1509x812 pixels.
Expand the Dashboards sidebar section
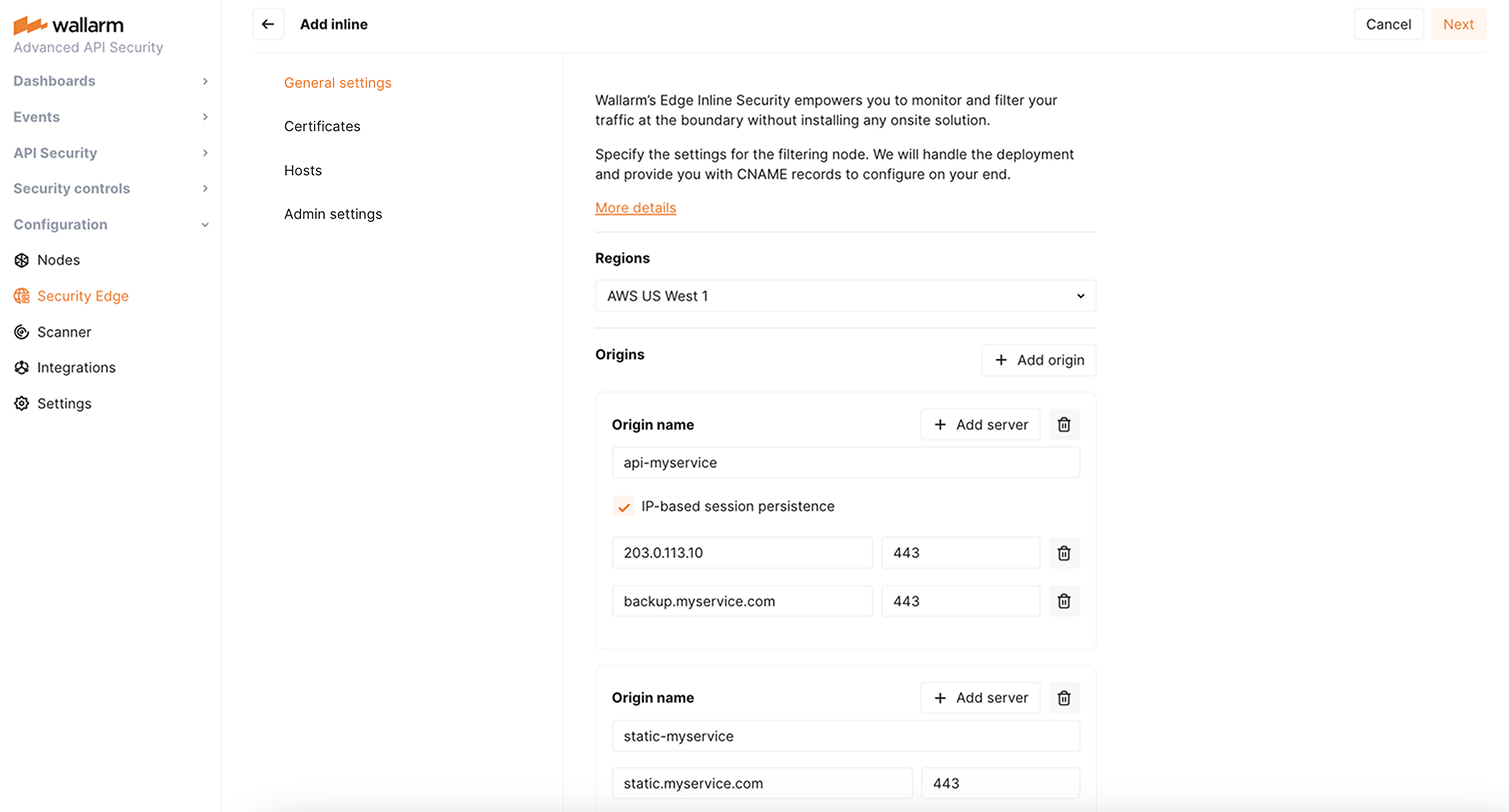coord(111,81)
